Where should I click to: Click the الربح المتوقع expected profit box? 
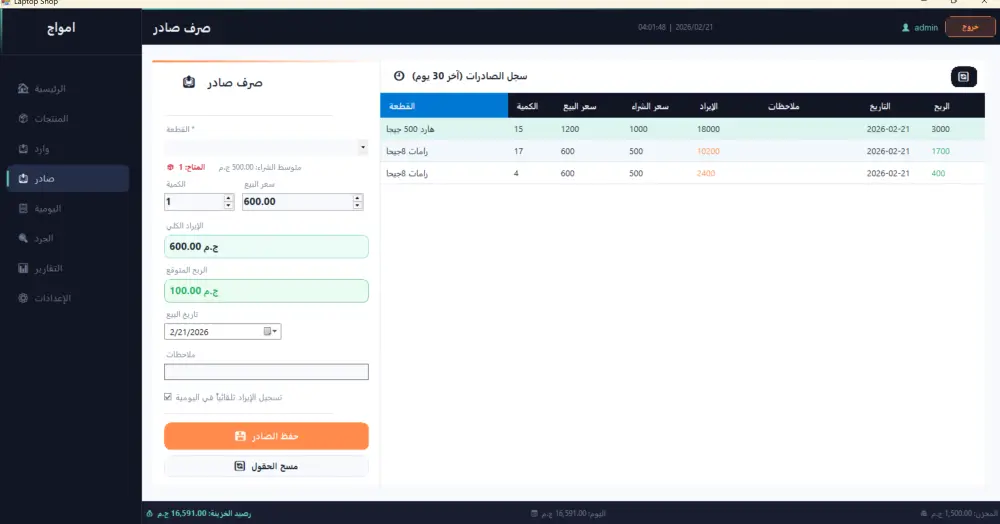[x=266, y=291]
